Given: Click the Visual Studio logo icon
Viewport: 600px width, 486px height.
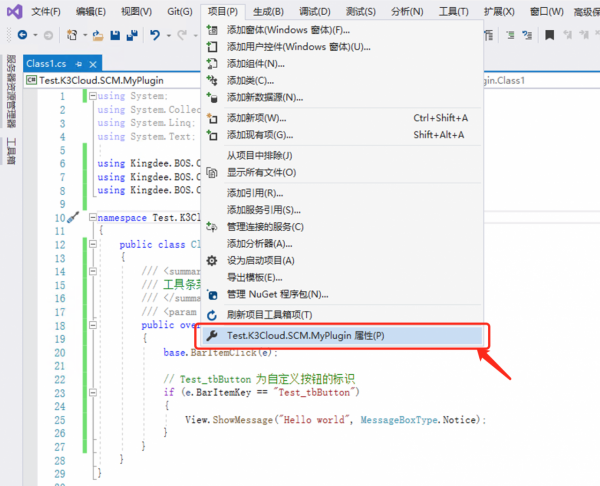Looking at the screenshot, I should 12,11.
